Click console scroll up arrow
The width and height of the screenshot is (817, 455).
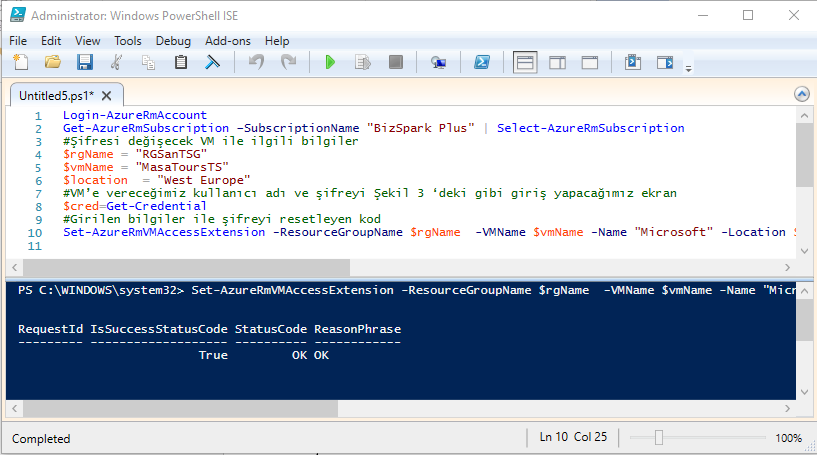[804, 291]
